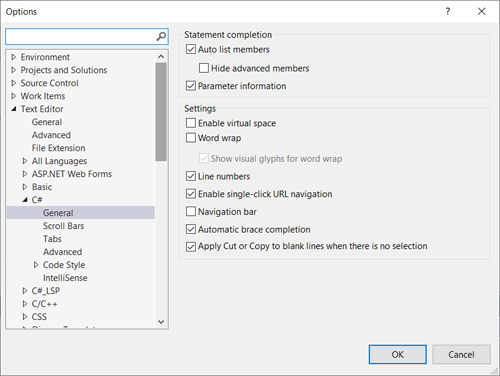The image size is (500, 376).
Task: Enable Navigation bar checkbox
Action: point(191,211)
